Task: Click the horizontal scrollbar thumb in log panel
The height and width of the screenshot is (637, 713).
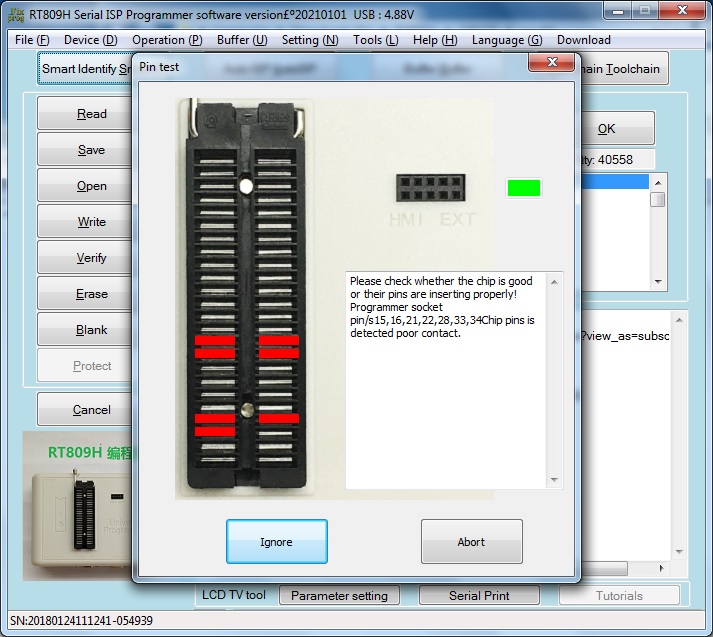Action: [x=605, y=568]
